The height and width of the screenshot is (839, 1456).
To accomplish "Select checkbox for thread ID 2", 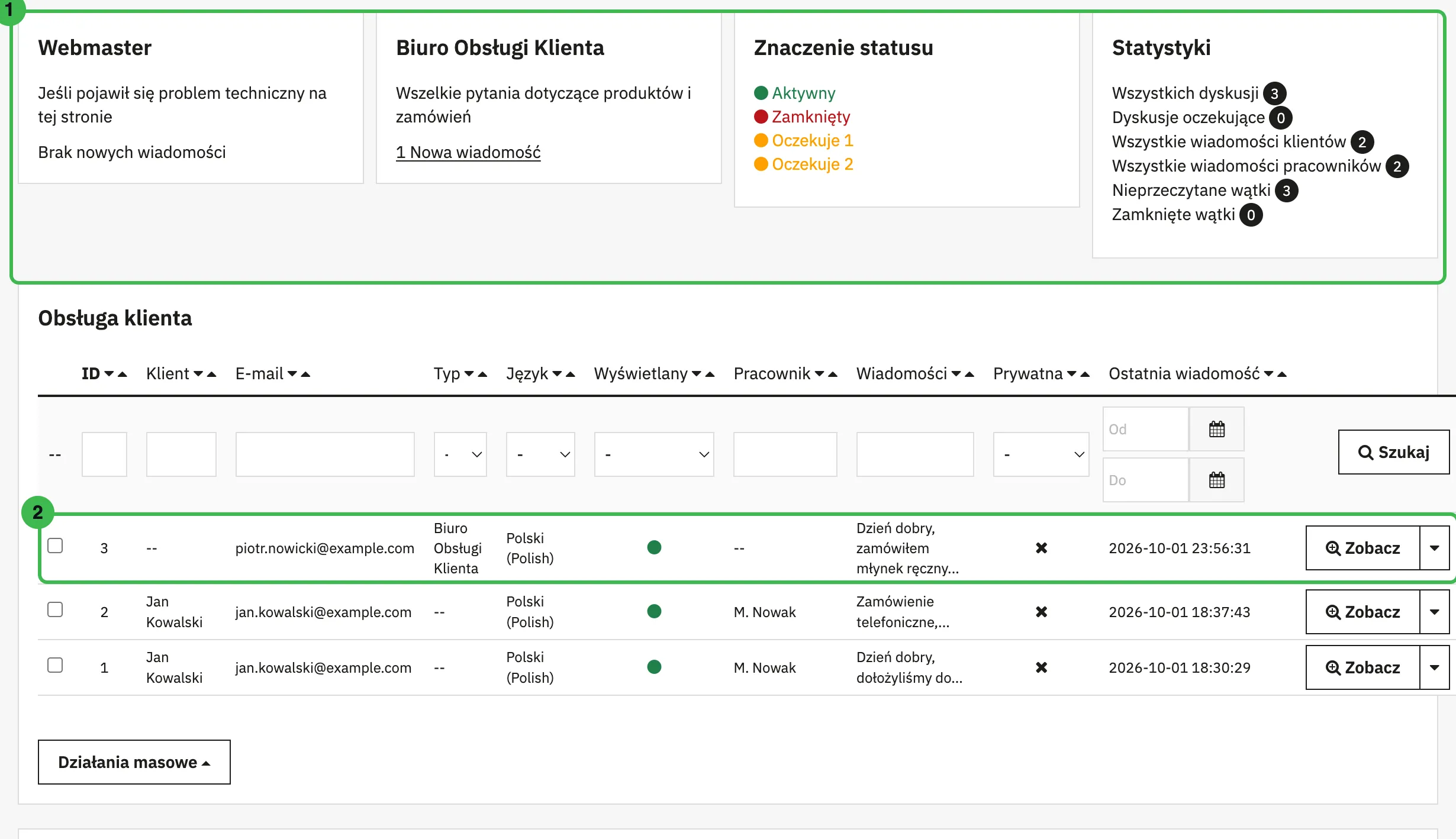I will click(x=55, y=609).
